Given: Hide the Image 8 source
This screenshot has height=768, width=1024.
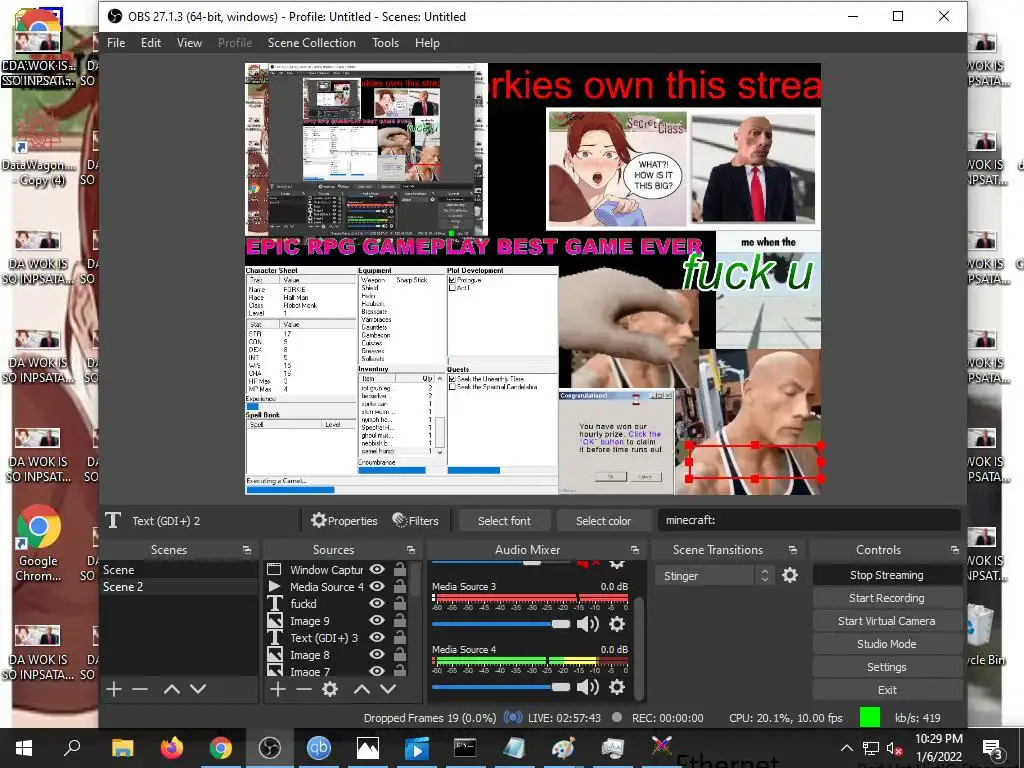Looking at the screenshot, I should point(377,654).
